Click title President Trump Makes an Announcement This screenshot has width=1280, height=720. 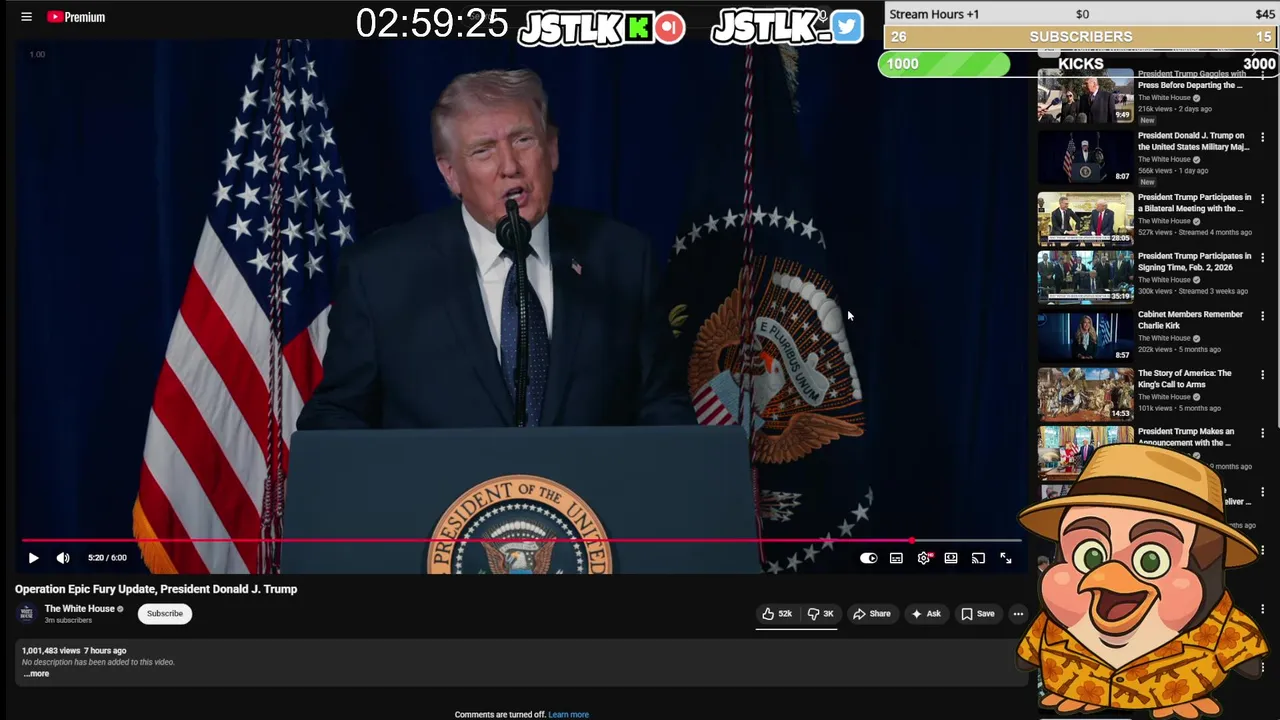click(x=1186, y=437)
